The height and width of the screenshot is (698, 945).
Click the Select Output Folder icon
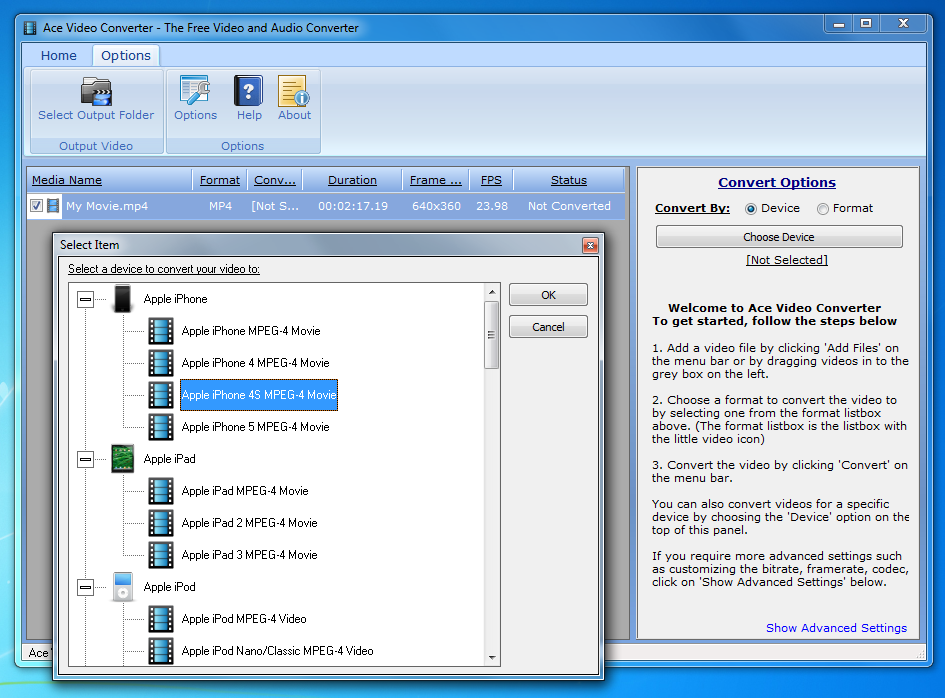[96, 91]
